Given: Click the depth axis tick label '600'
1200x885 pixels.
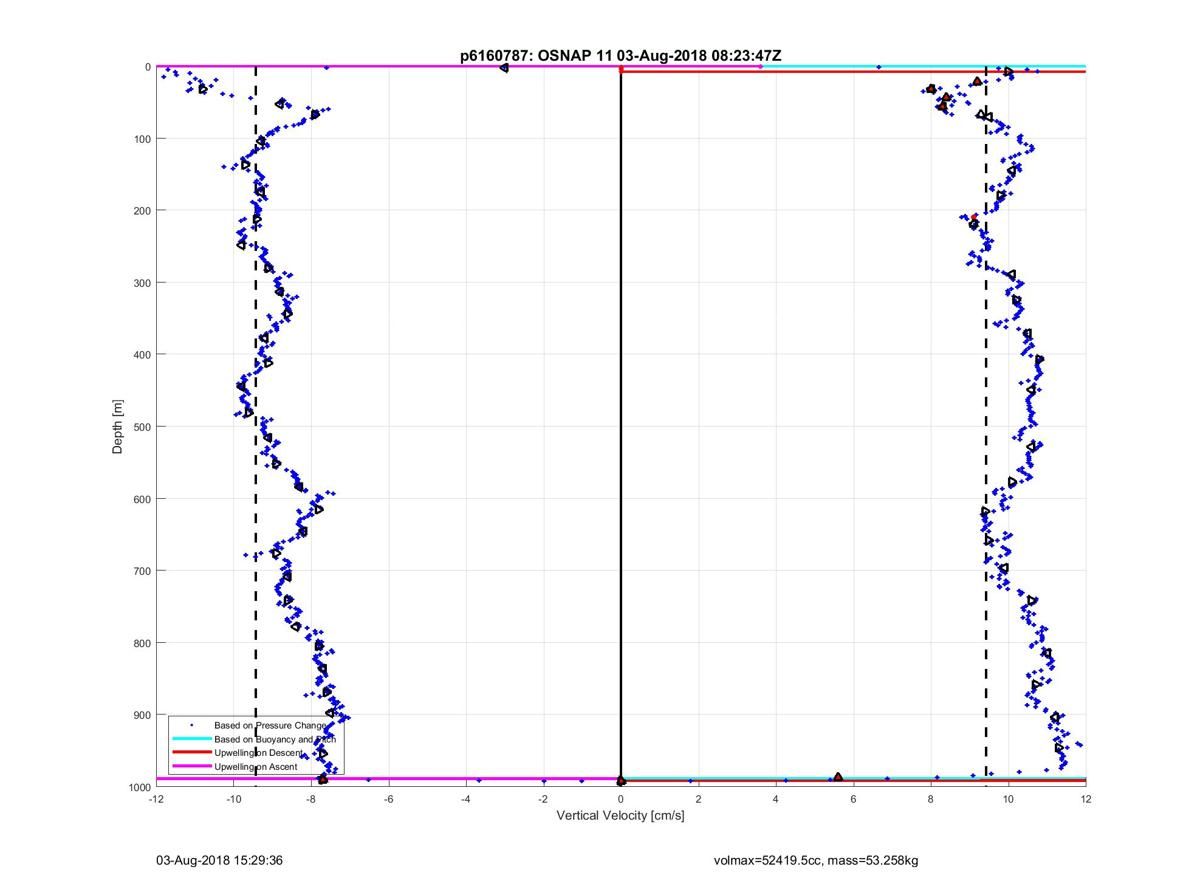Looking at the screenshot, I should [141, 499].
